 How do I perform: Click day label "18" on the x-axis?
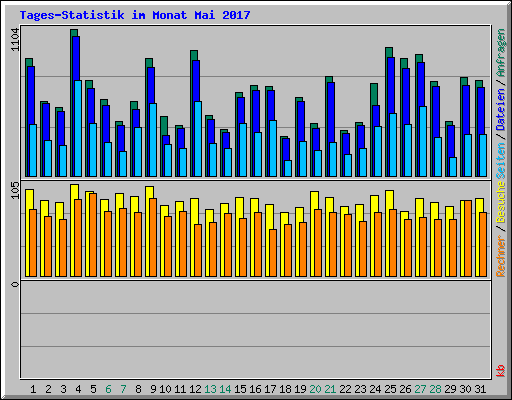click(285, 389)
